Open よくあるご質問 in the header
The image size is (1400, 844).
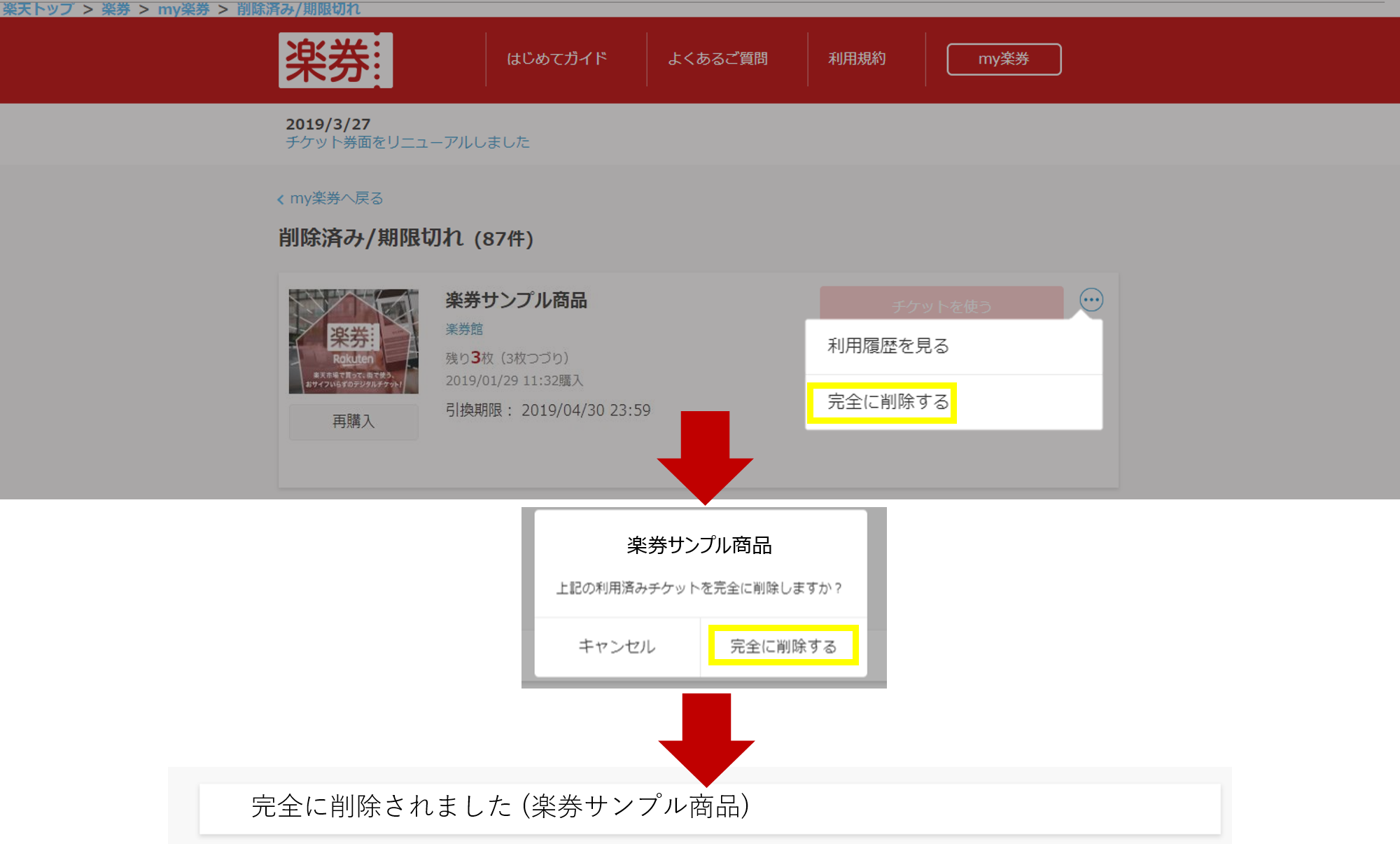717,59
